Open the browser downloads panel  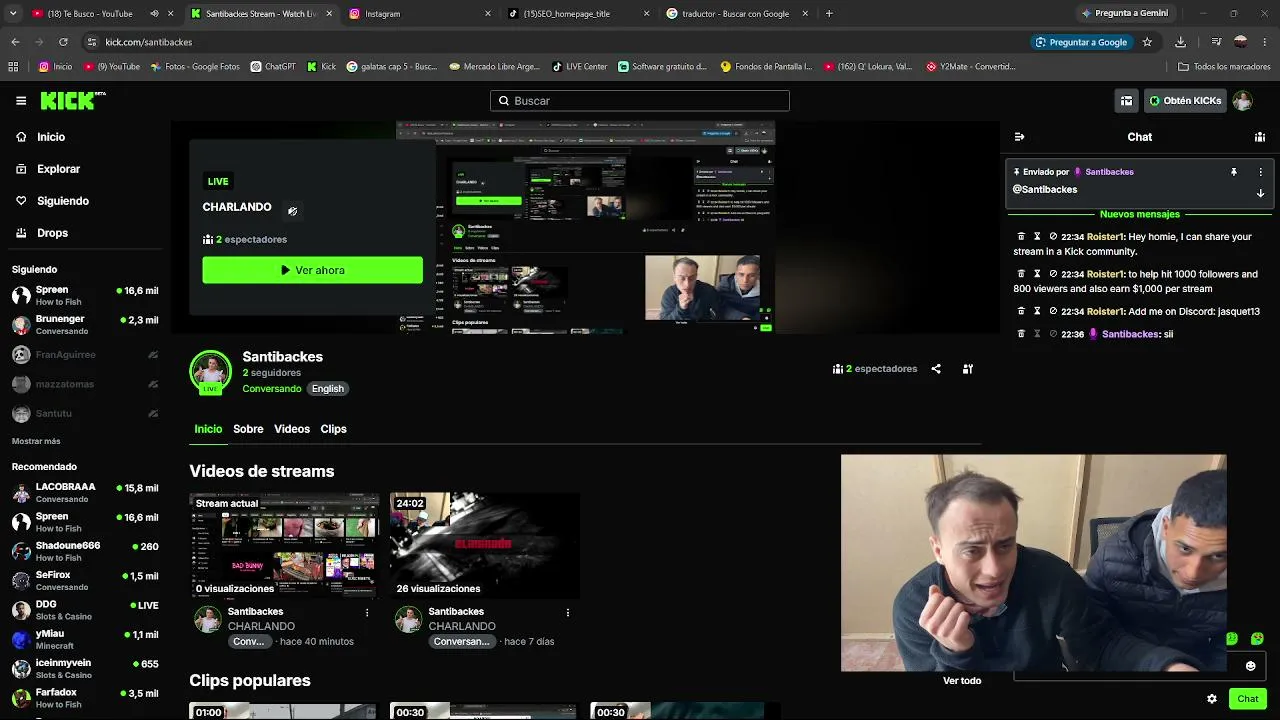coord(1181,42)
